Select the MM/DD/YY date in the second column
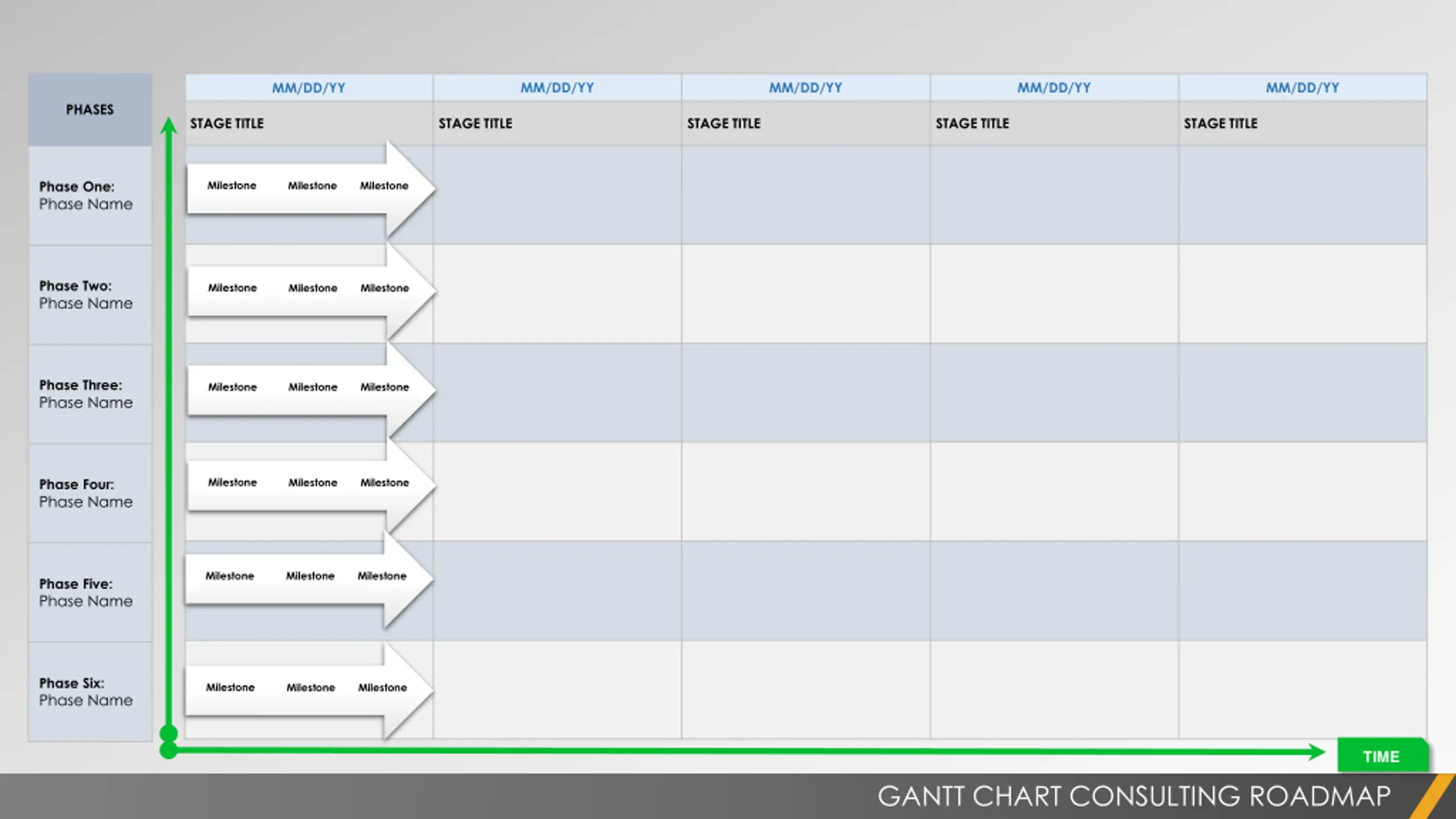The height and width of the screenshot is (819, 1456). pos(557,88)
